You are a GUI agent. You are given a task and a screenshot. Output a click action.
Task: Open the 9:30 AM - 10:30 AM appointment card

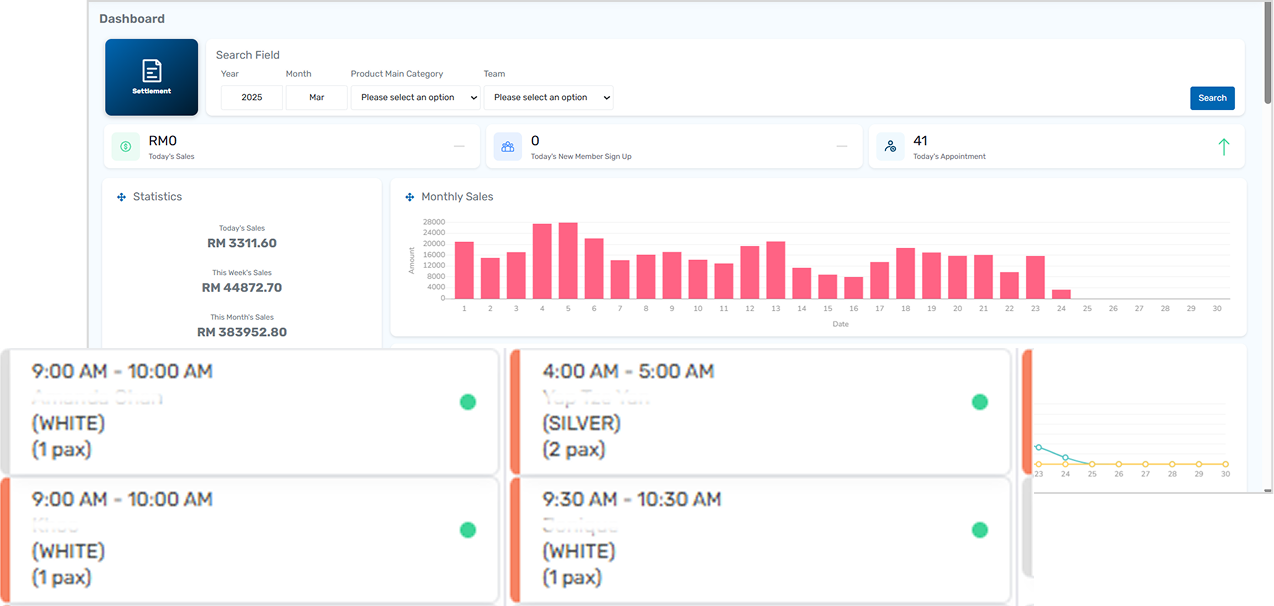[760, 541]
